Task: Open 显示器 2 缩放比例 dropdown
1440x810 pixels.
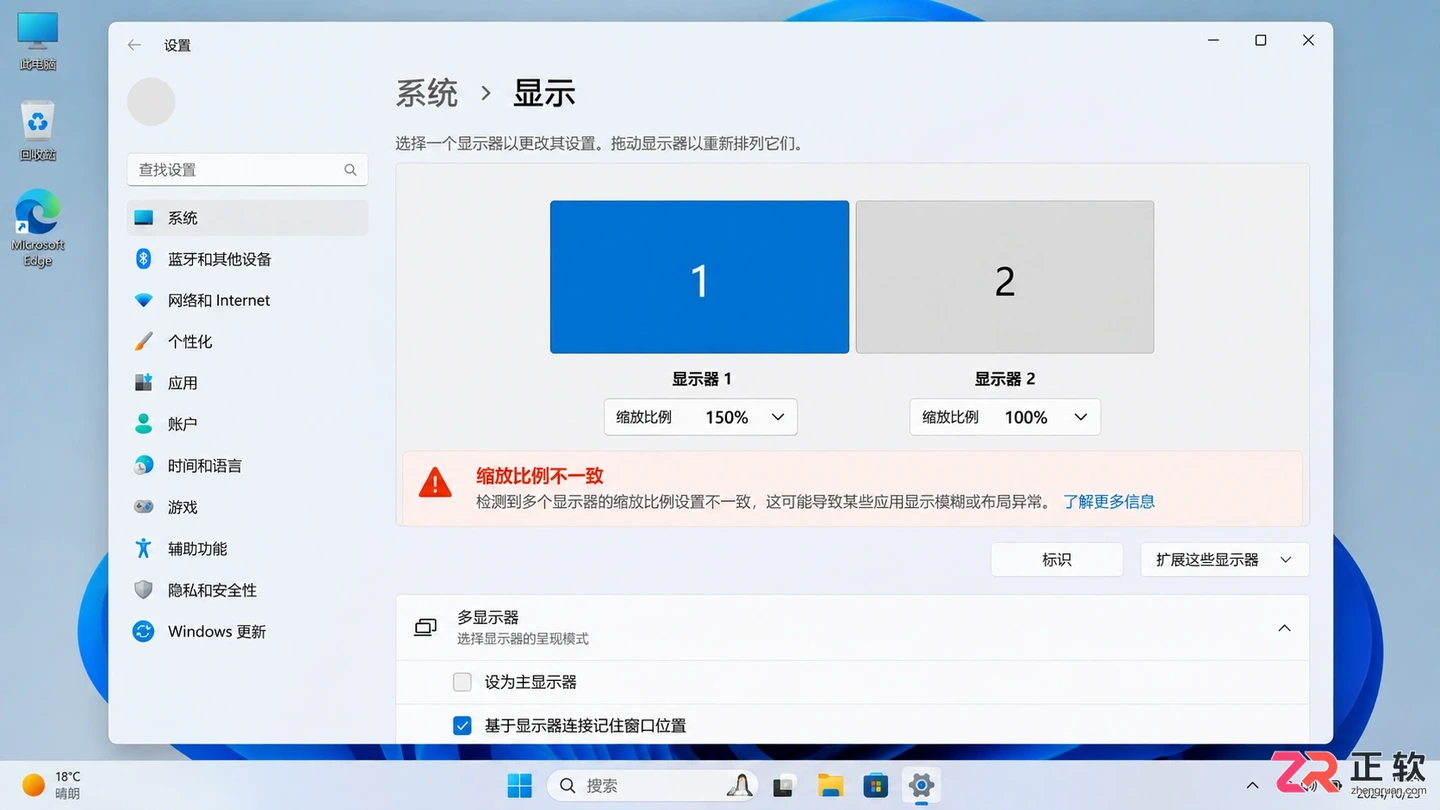Action: tap(1005, 417)
